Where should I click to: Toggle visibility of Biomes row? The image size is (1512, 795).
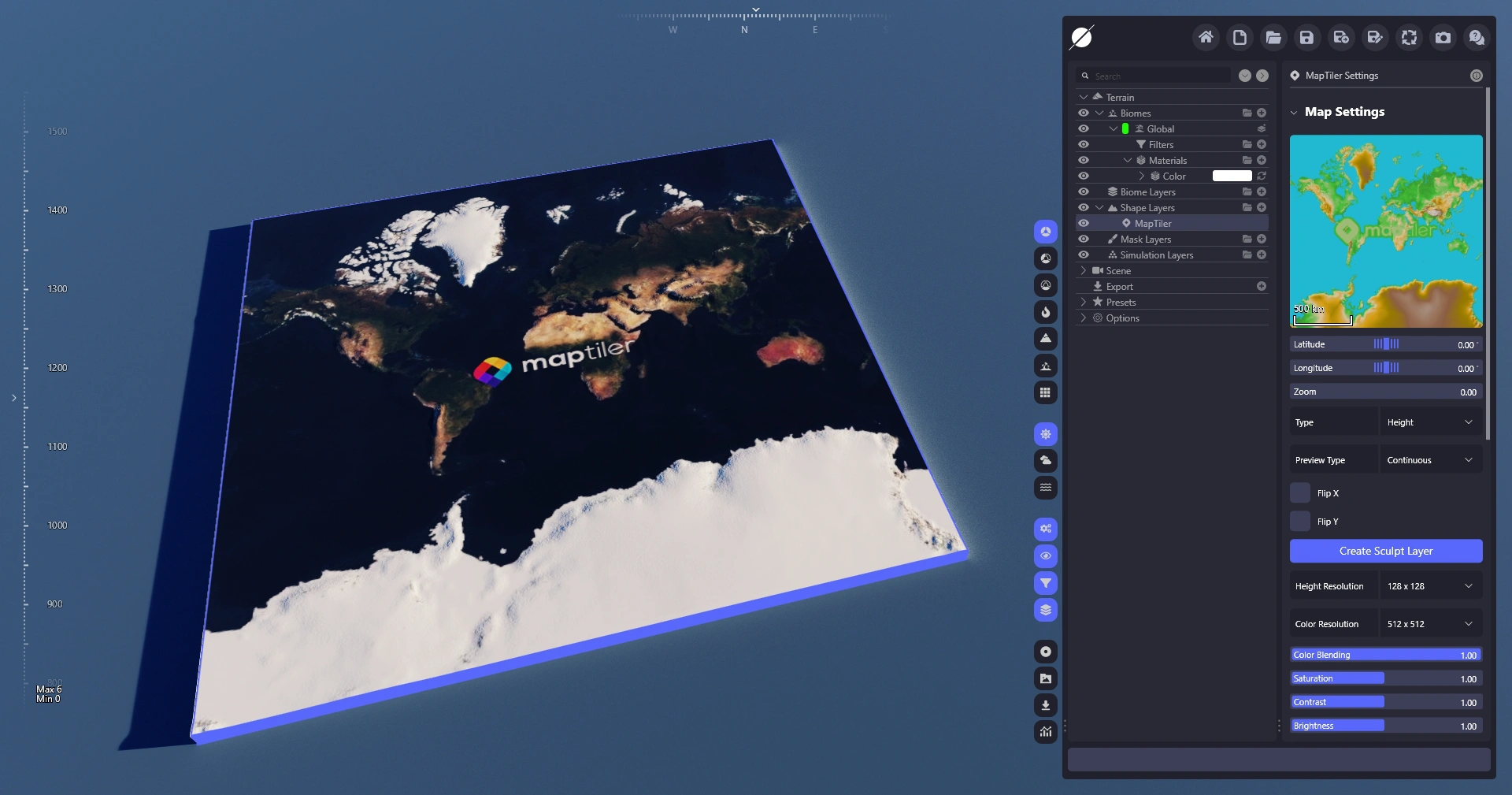pyautogui.click(x=1084, y=113)
